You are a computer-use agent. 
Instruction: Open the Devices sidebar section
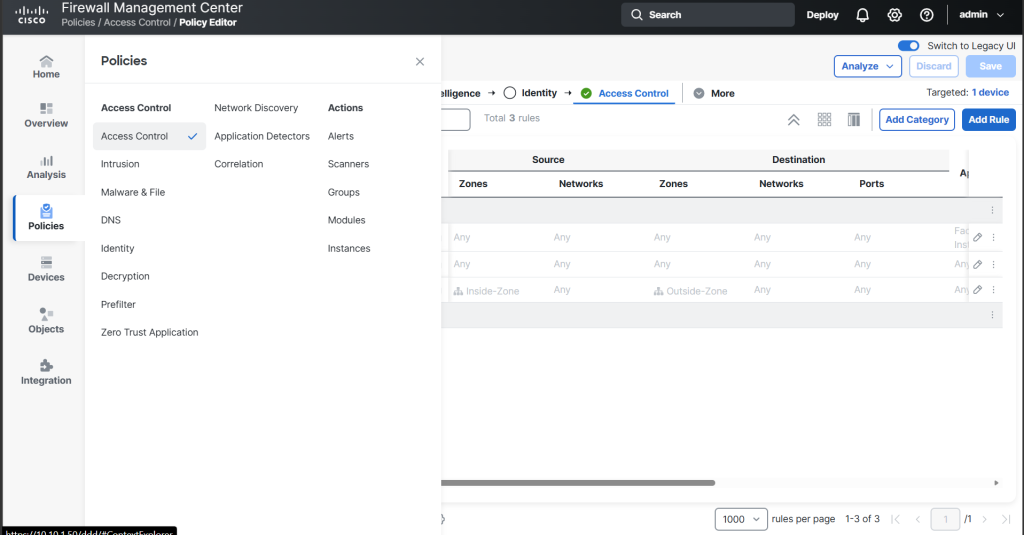click(x=46, y=269)
